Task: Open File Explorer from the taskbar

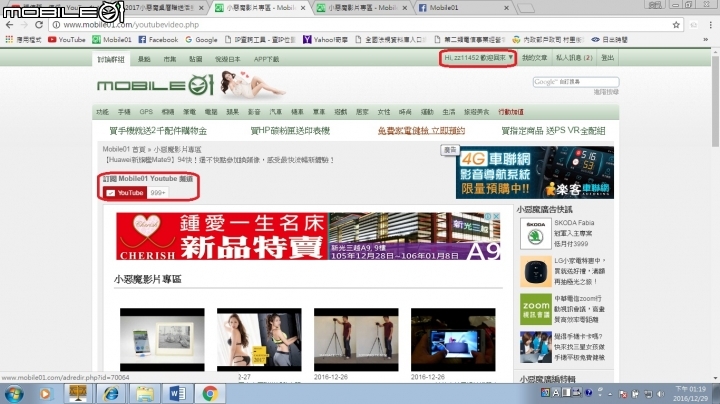Action: pyautogui.click(x=144, y=394)
